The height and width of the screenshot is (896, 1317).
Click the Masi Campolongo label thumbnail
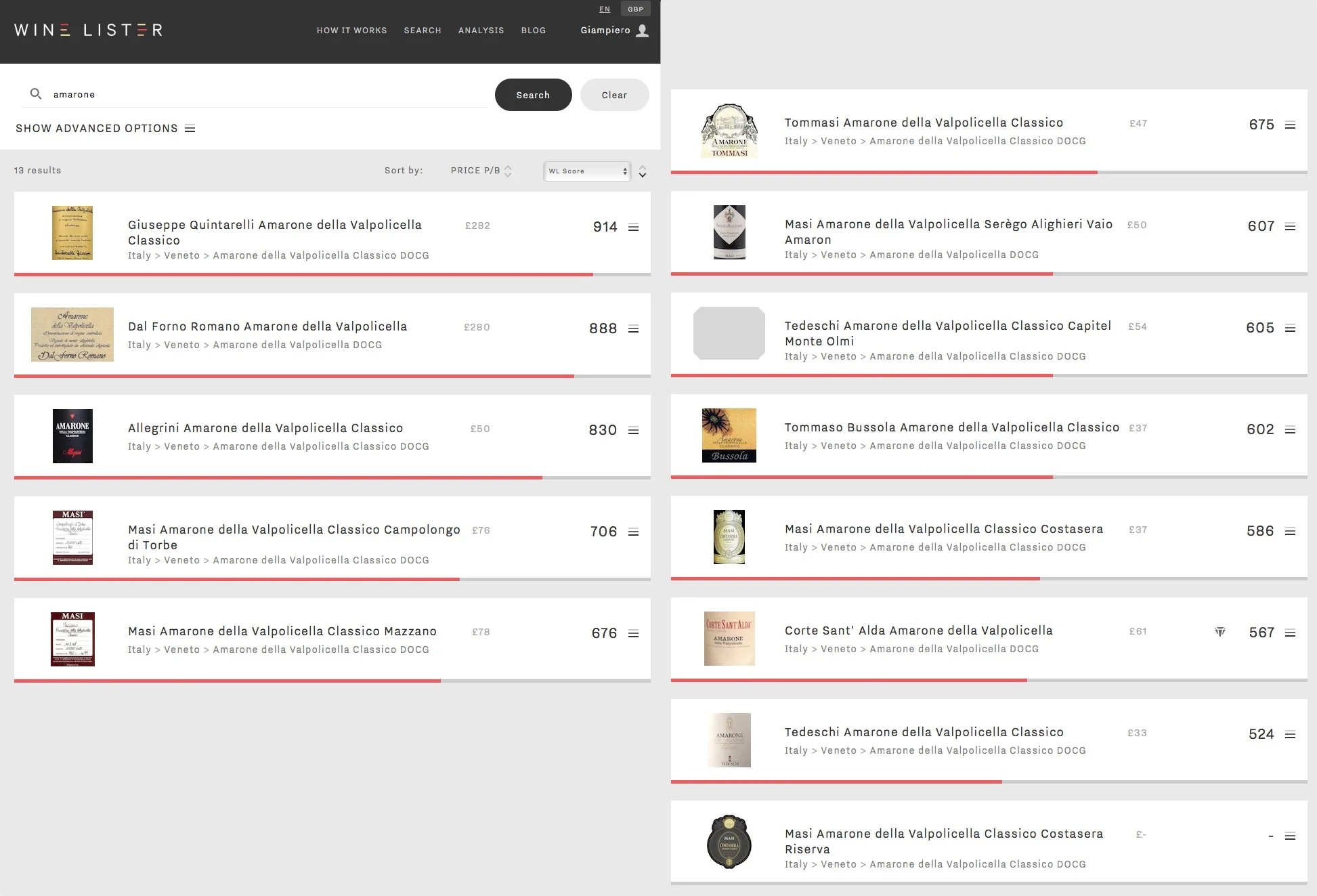pyautogui.click(x=72, y=538)
